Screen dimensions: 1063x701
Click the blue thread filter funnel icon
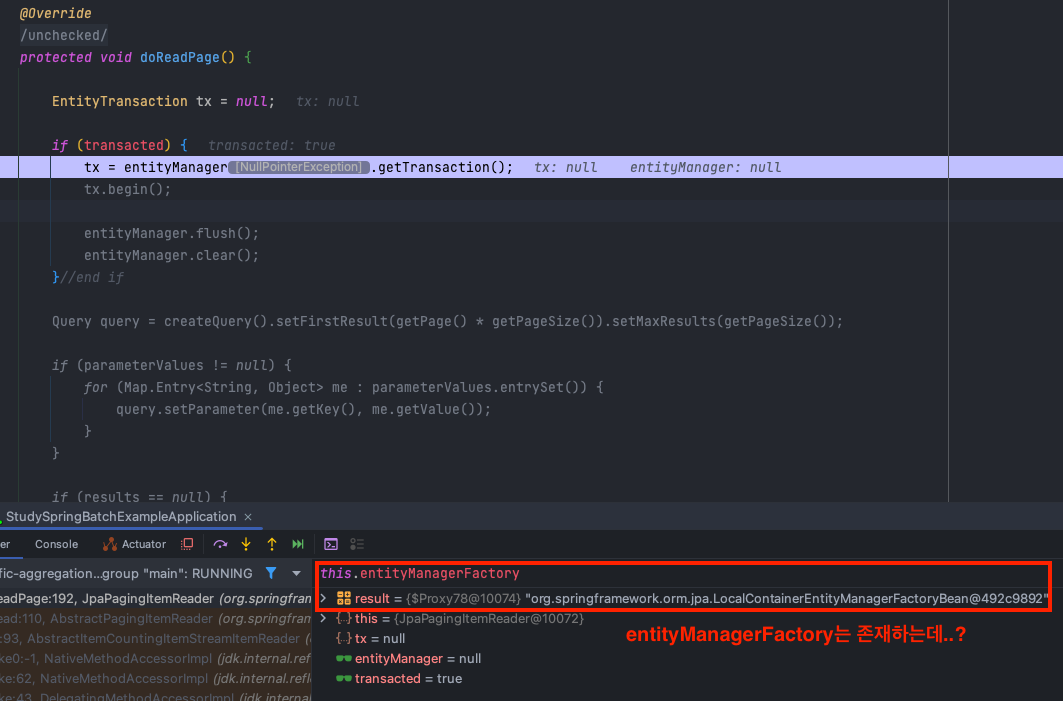[271, 573]
